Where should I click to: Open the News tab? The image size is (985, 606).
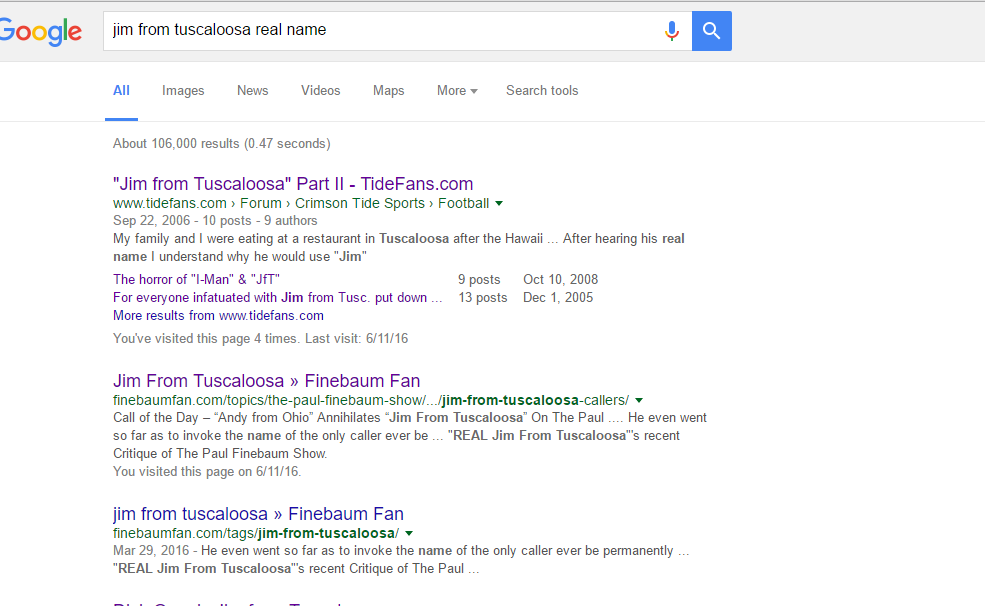(252, 91)
